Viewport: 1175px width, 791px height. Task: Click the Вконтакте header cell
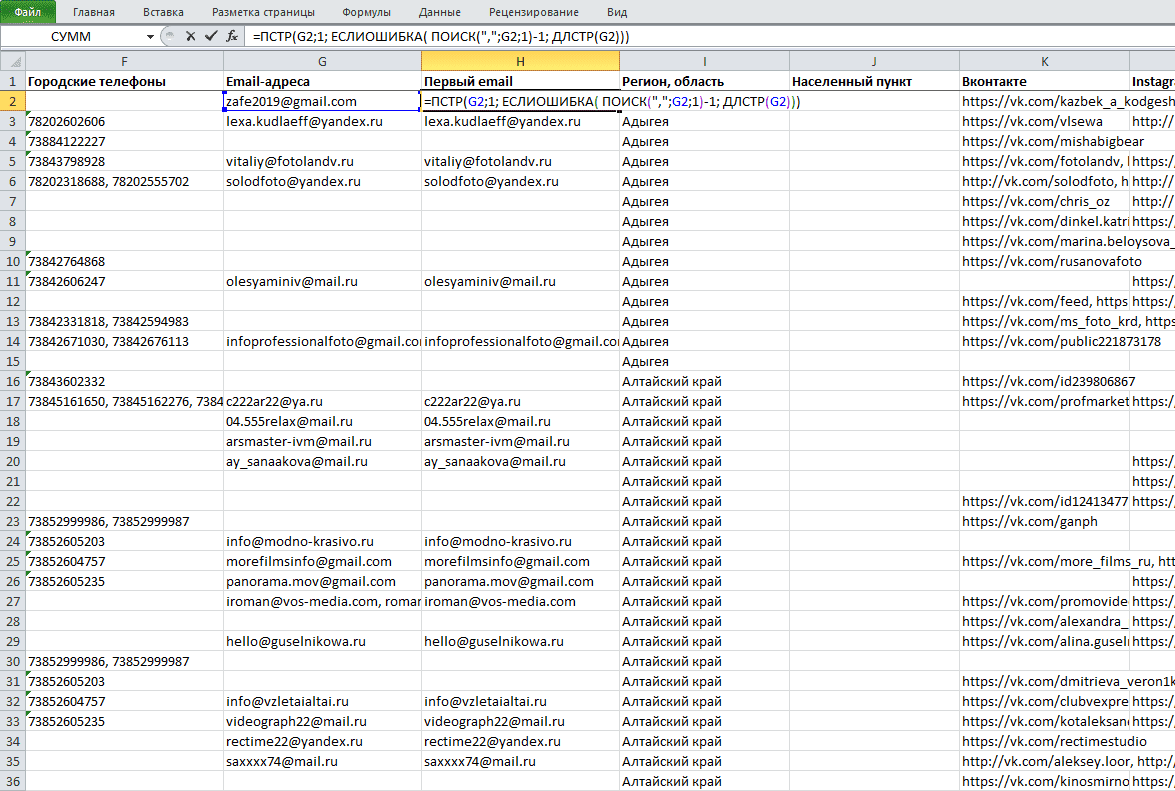1044,81
